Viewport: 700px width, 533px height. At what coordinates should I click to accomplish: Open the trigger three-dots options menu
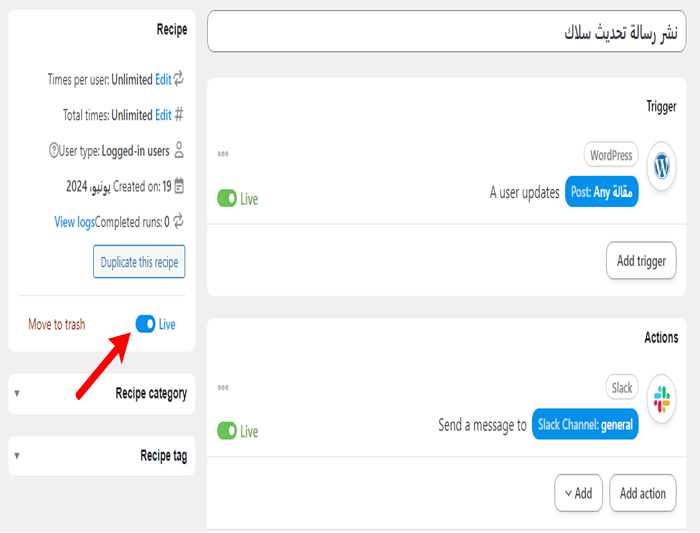223,154
